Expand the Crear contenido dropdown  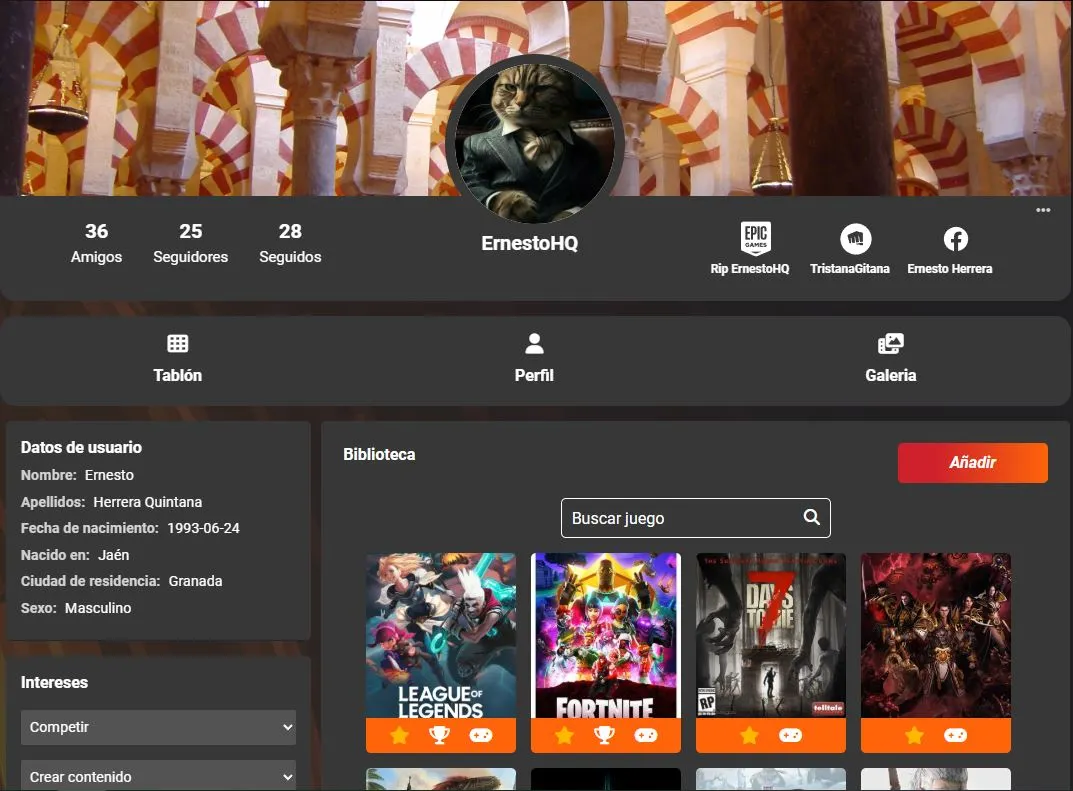point(158,776)
